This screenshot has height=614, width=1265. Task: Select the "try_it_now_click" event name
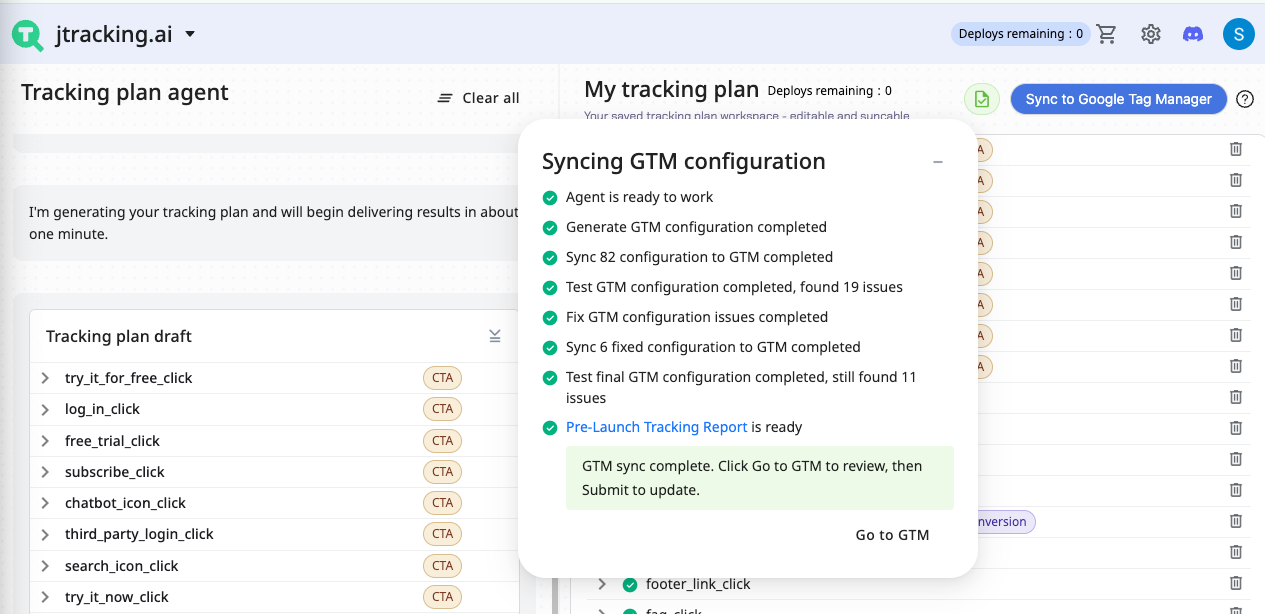[117, 597]
